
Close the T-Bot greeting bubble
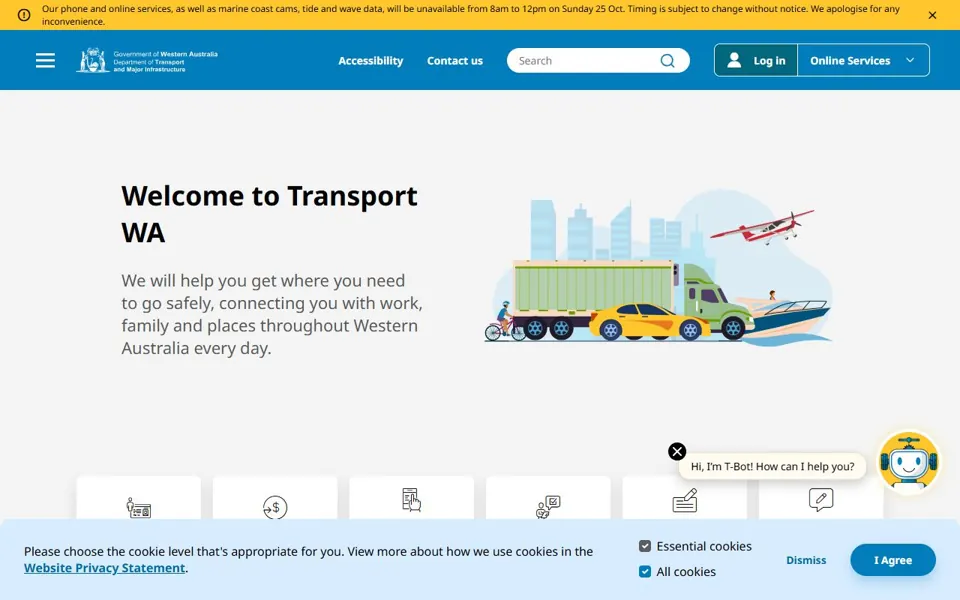(x=677, y=451)
